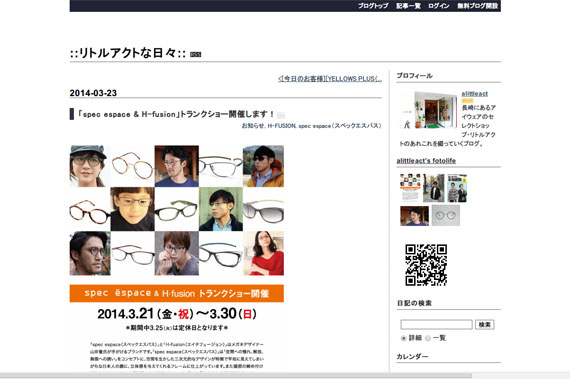Screen dimensions: 570x379
Task: Click the 2014.3.21(金・祝)〜3.30(日) date text
Action: pyautogui.click(x=177, y=314)
